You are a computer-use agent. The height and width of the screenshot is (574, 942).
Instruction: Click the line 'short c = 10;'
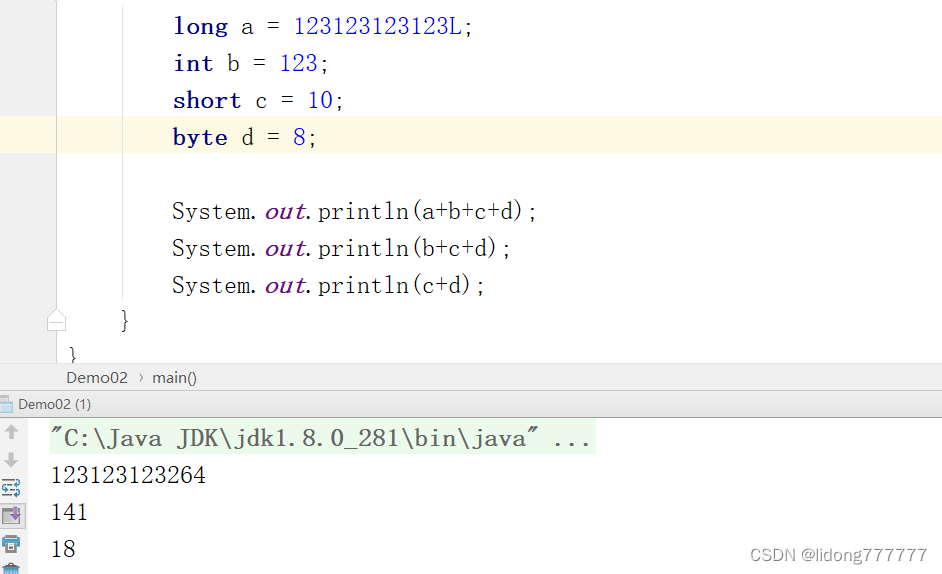[x=258, y=100]
